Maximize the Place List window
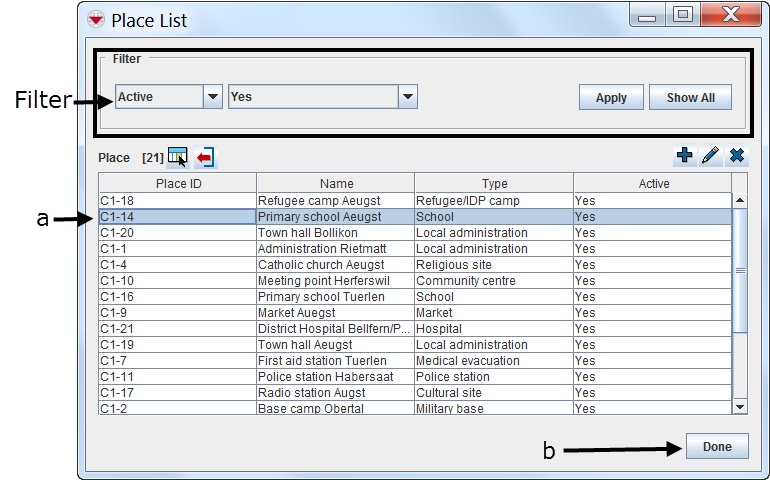The image size is (770, 480). [x=684, y=15]
